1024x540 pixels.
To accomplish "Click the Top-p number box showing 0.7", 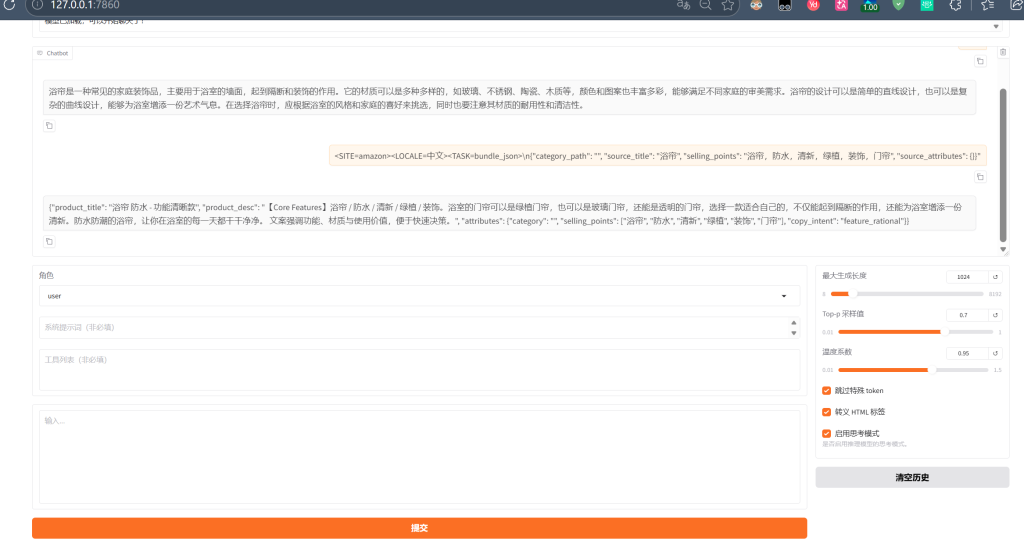I will tap(967, 315).
